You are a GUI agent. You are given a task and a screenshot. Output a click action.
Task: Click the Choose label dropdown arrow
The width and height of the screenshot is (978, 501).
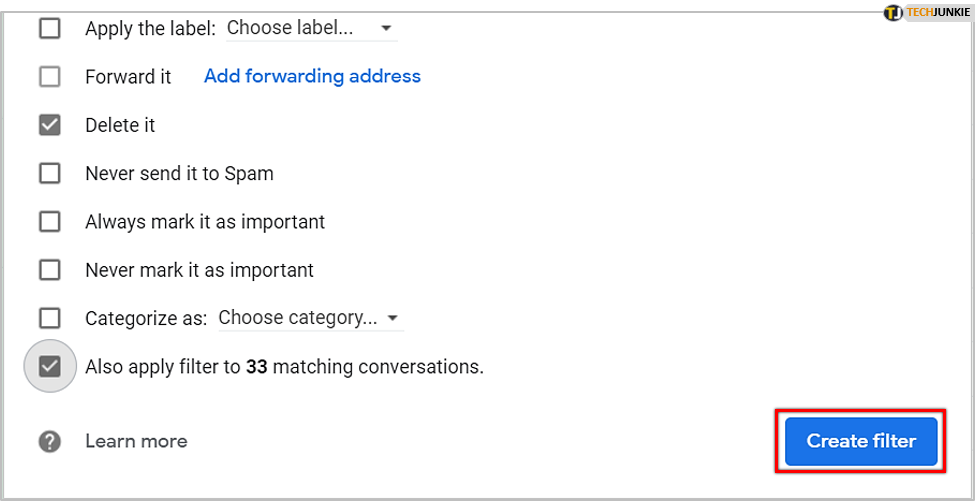tap(387, 29)
